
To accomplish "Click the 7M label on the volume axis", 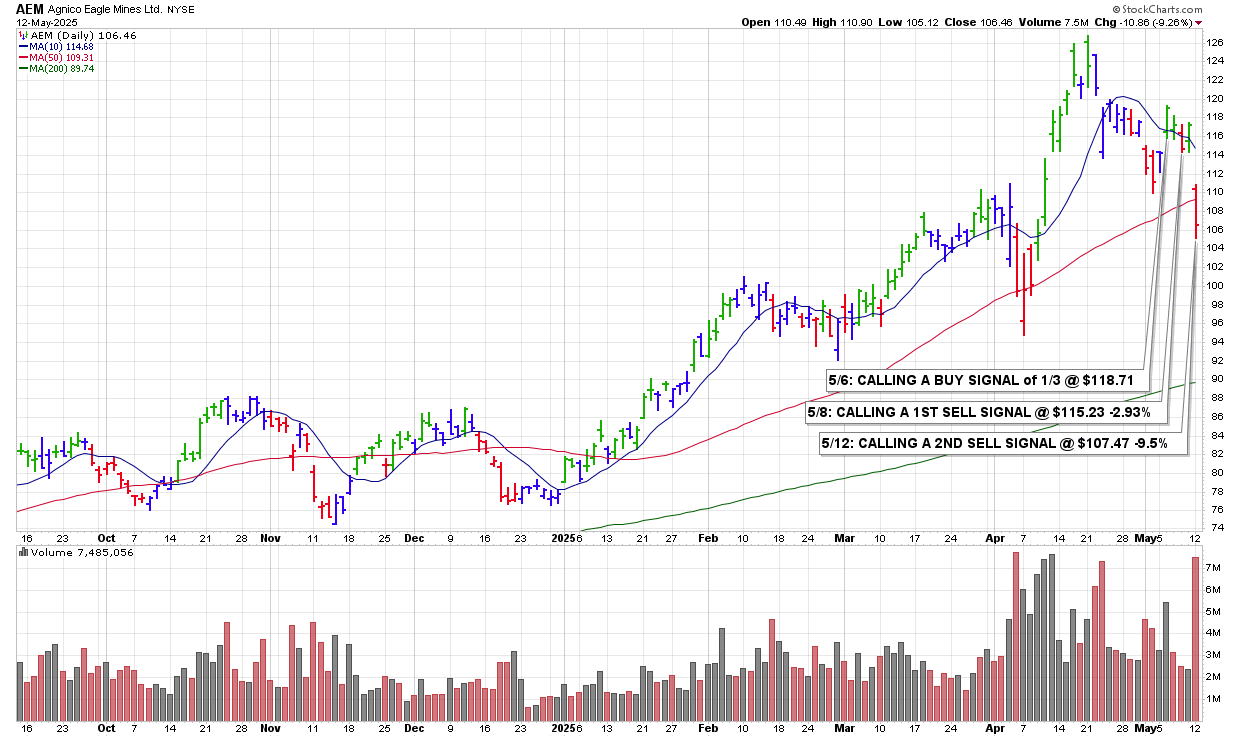I will click(1213, 568).
